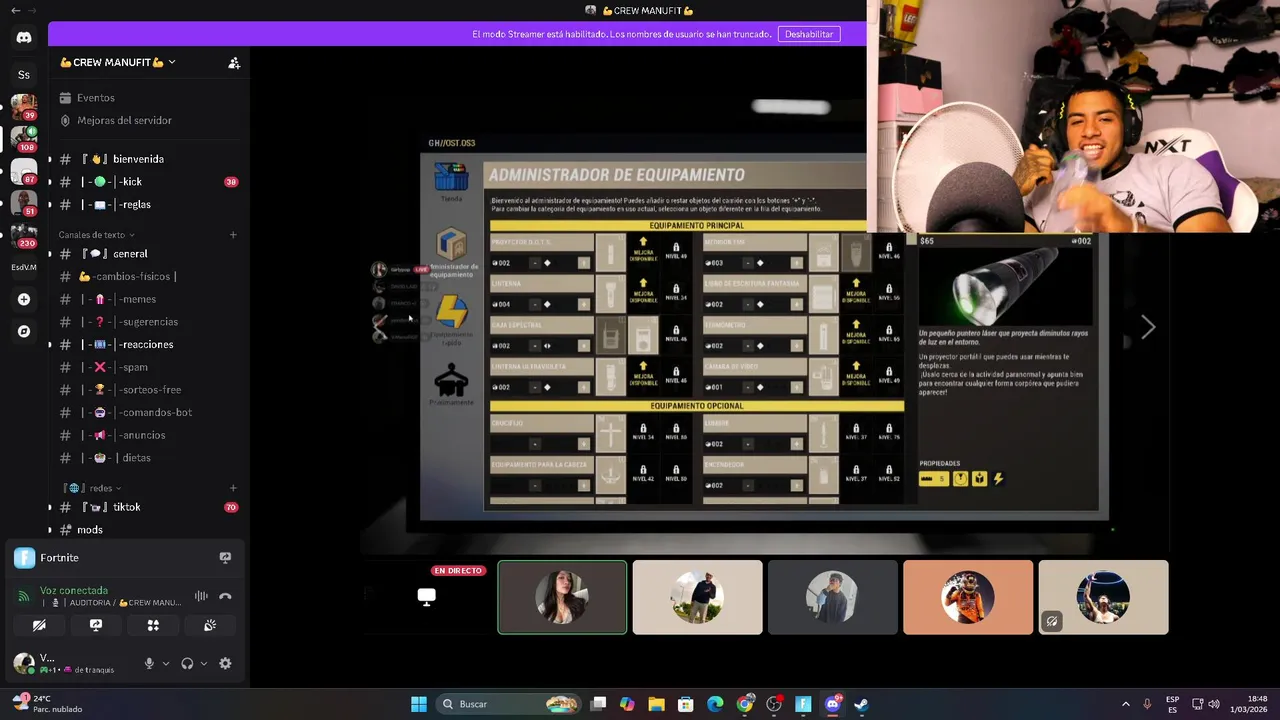
Task: Disable Streamer mode with Deshabilitar
Action: pos(809,34)
